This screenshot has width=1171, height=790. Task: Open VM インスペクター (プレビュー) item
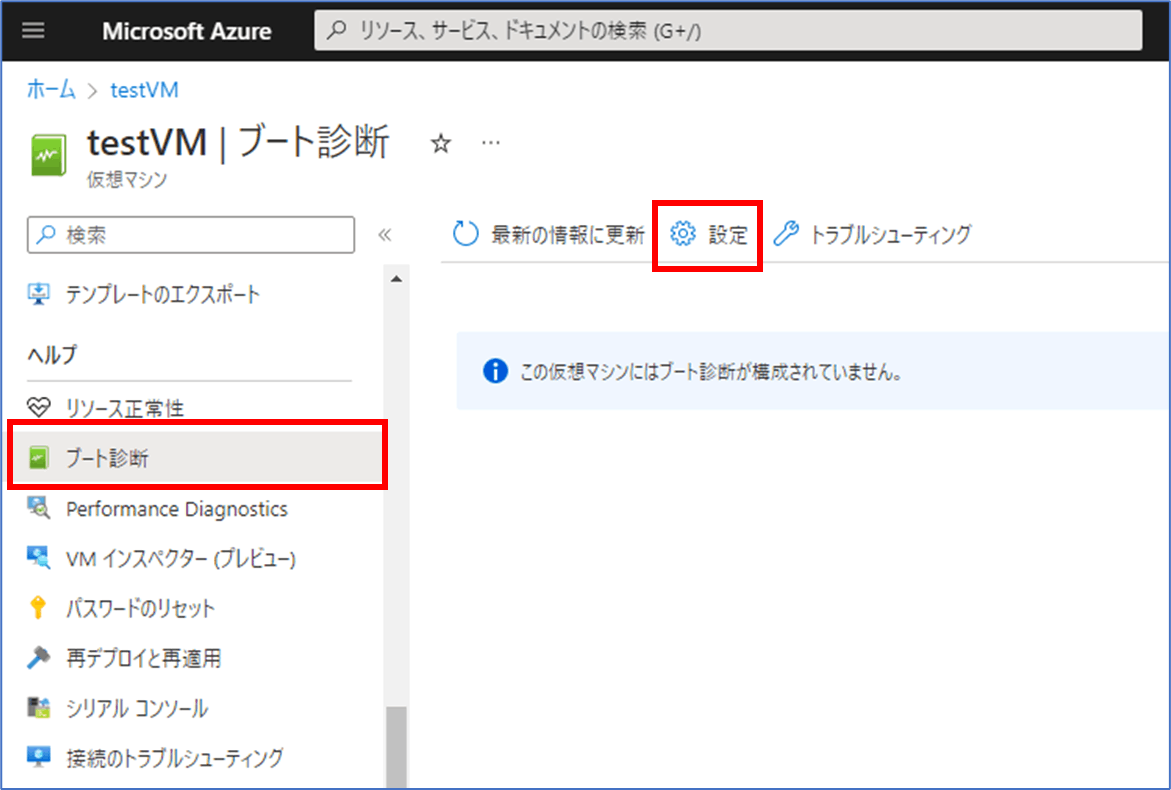click(181, 559)
